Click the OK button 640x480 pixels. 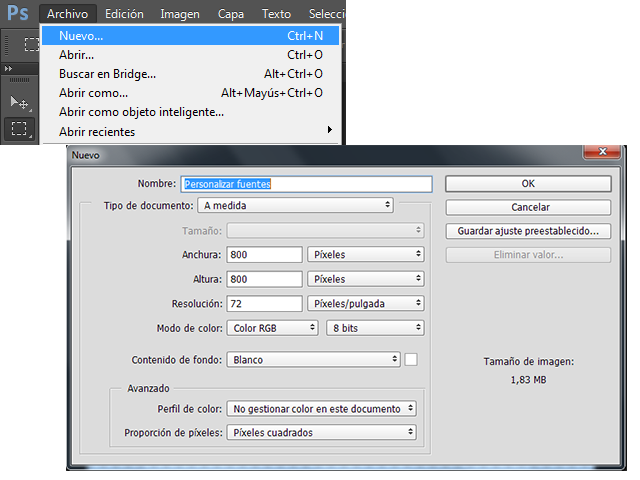[x=528, y=184]
